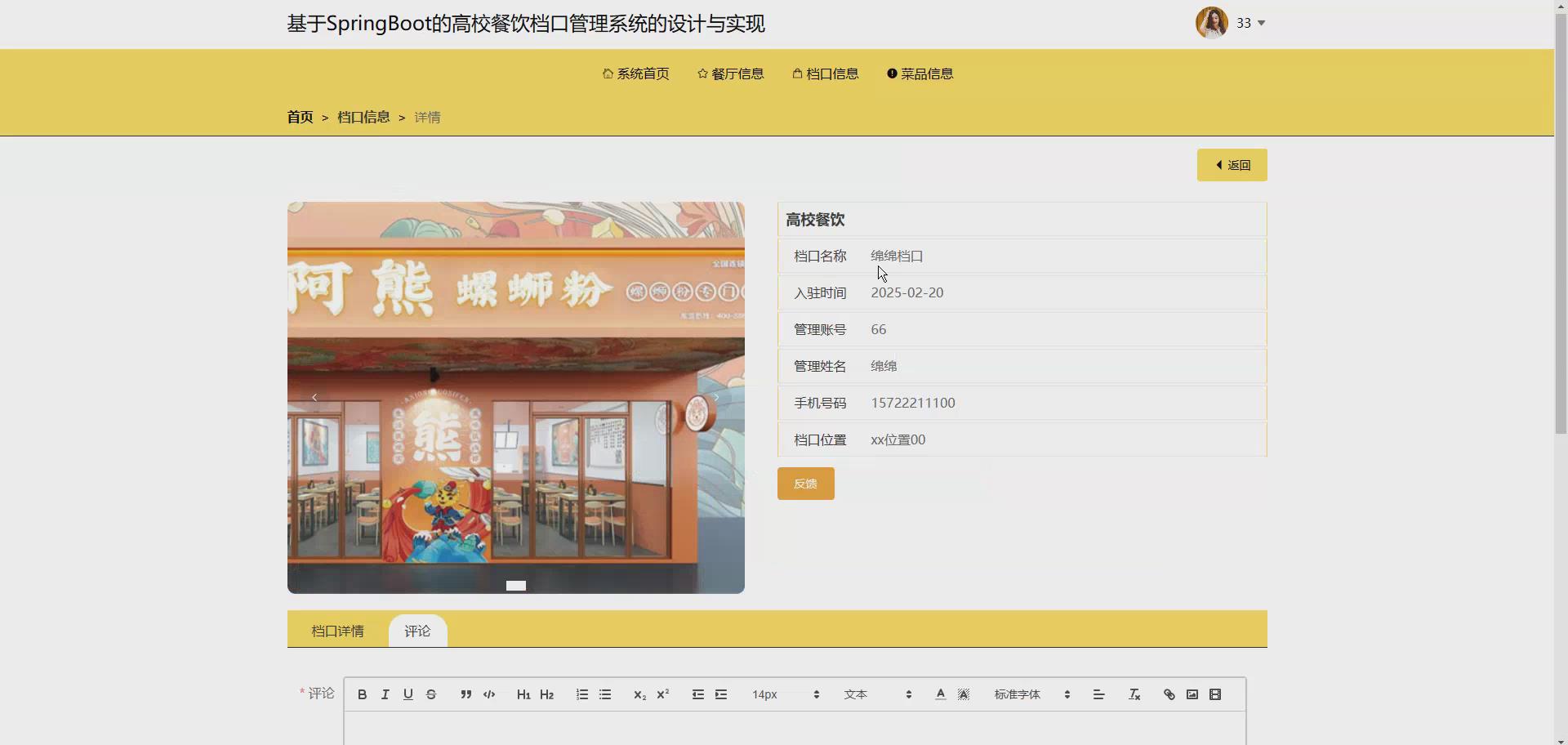Screen dimensions: 1568x745
Task: Increase indent in the editor
Action: click(x=720, y=694)
